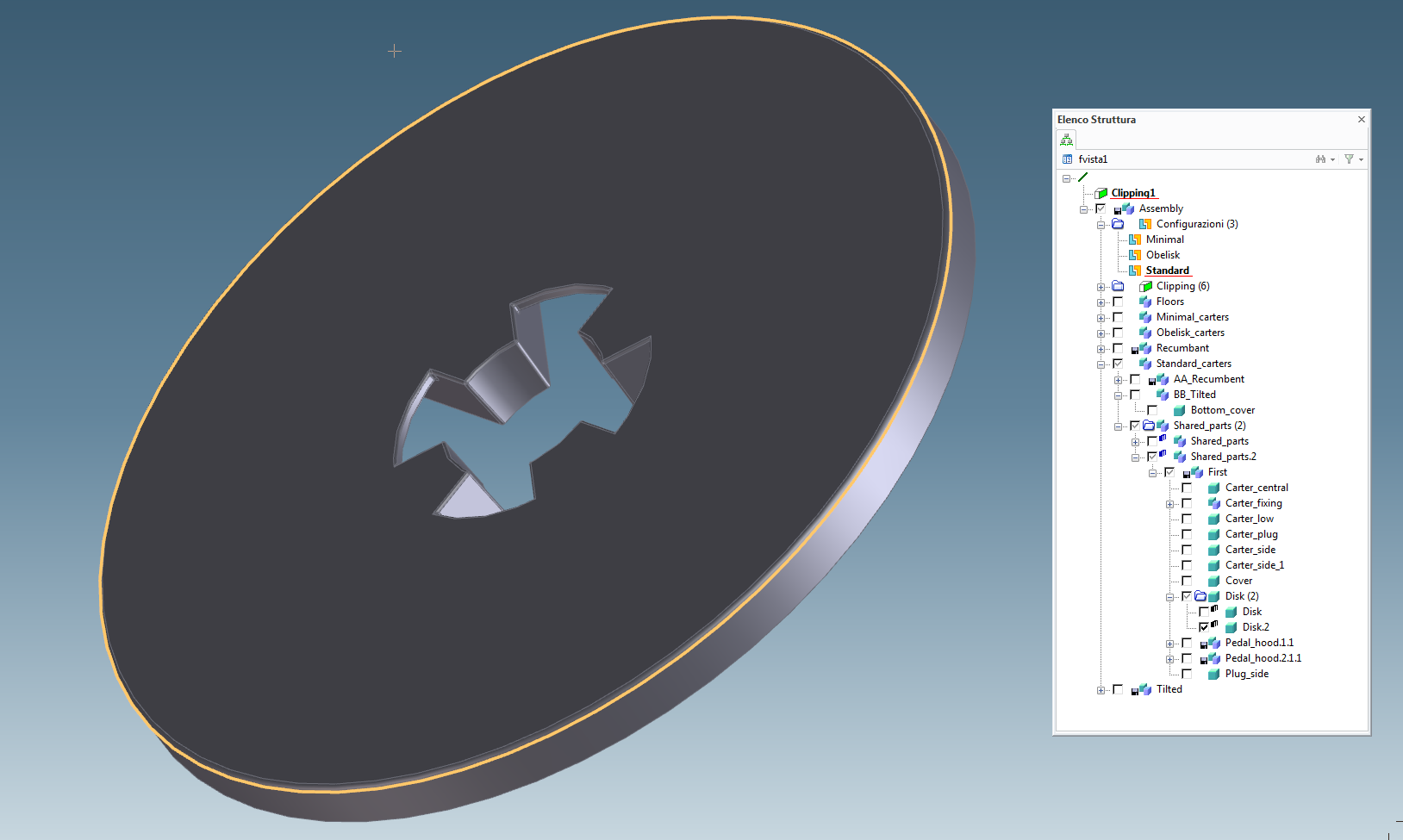Click the fvista1 view list icon
The width and height of the screenshot is (1403, 840).
(x=1068, y=159)
